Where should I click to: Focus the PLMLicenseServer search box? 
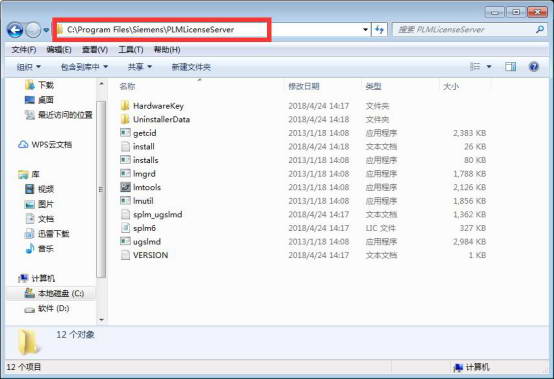pyautogui.click(x=463, y=30)
